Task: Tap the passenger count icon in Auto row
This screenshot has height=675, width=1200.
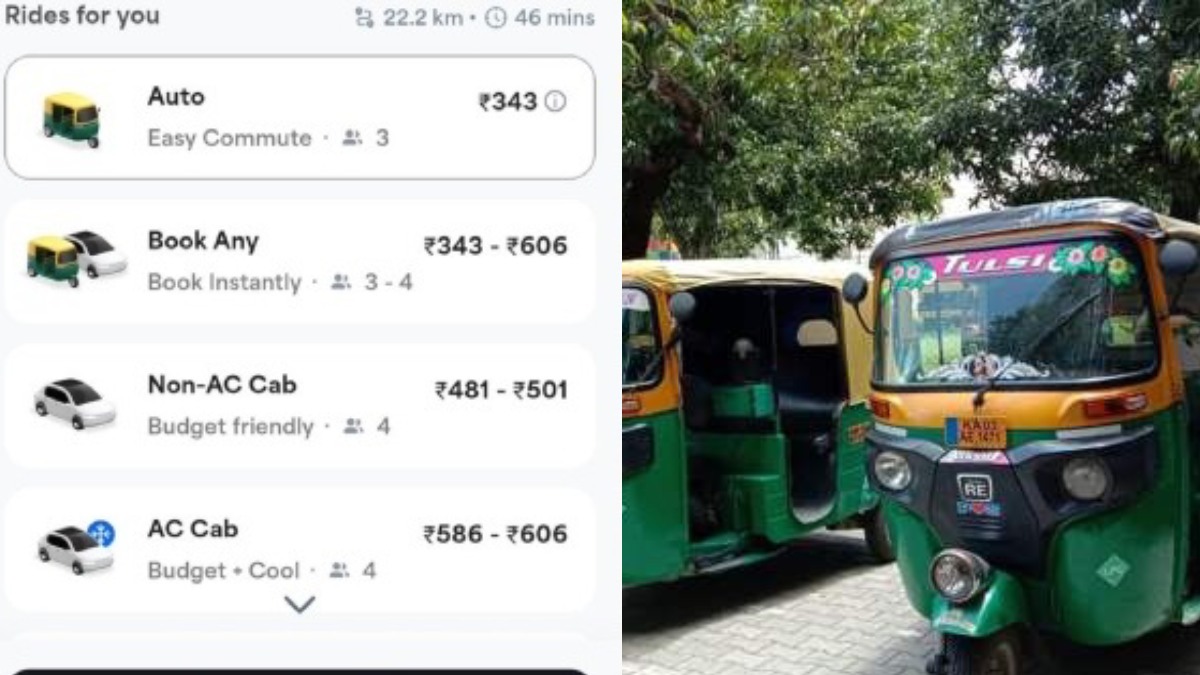Action: [352, 138]
